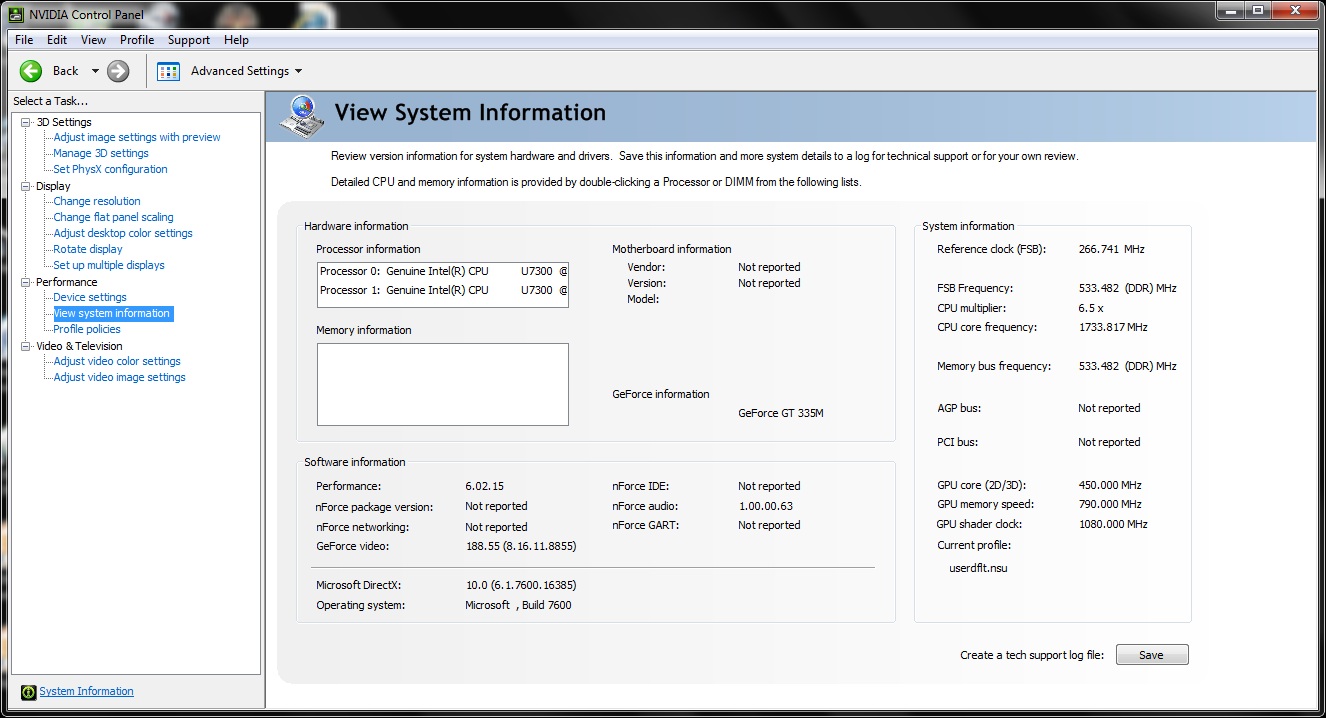The height and width of the screenshot is (718, 1326).
Task: Open the Edit menu
Action: pyautogui.click(x=57, y=40)
